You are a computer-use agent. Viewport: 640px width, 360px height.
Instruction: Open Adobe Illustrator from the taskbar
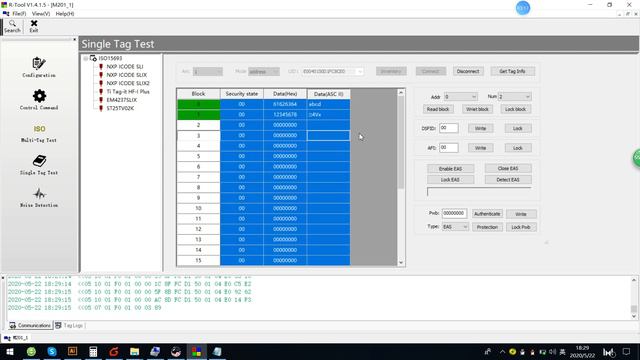72,351
